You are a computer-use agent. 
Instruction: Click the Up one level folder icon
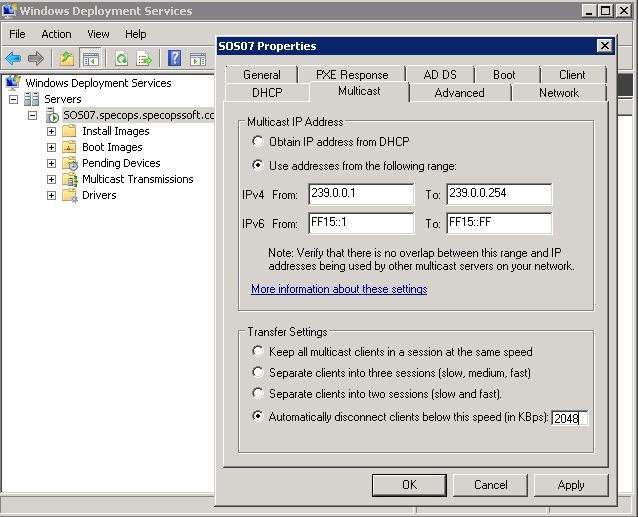(67, 59)
